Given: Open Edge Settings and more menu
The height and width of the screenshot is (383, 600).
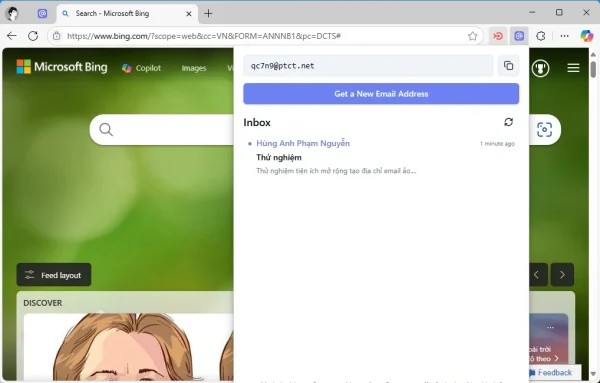Looking at the screenshot, I should click(x=564, y=36).
